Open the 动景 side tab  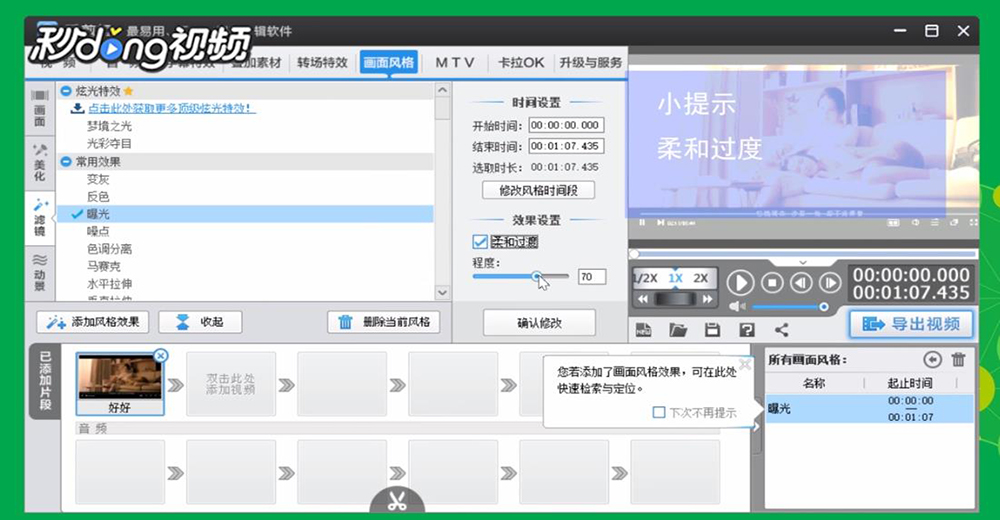click(x=40, y=272)
